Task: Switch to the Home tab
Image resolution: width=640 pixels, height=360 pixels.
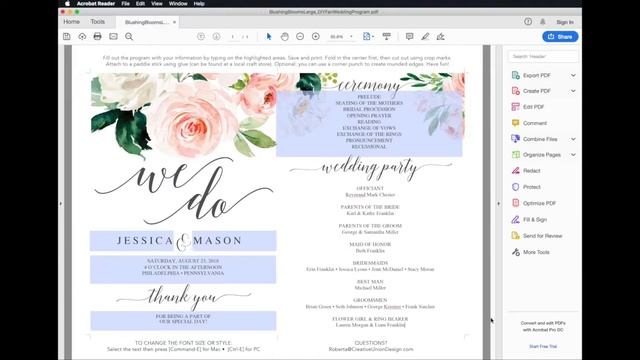Action: pyautogui.click(x=71, y=22)
